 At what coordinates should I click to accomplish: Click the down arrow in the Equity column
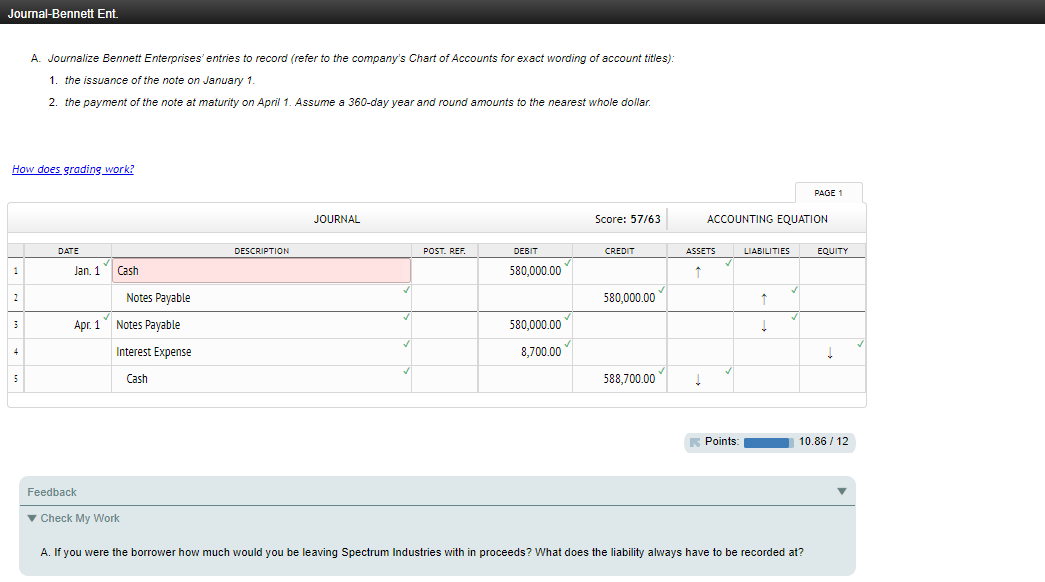coord(832,351)
